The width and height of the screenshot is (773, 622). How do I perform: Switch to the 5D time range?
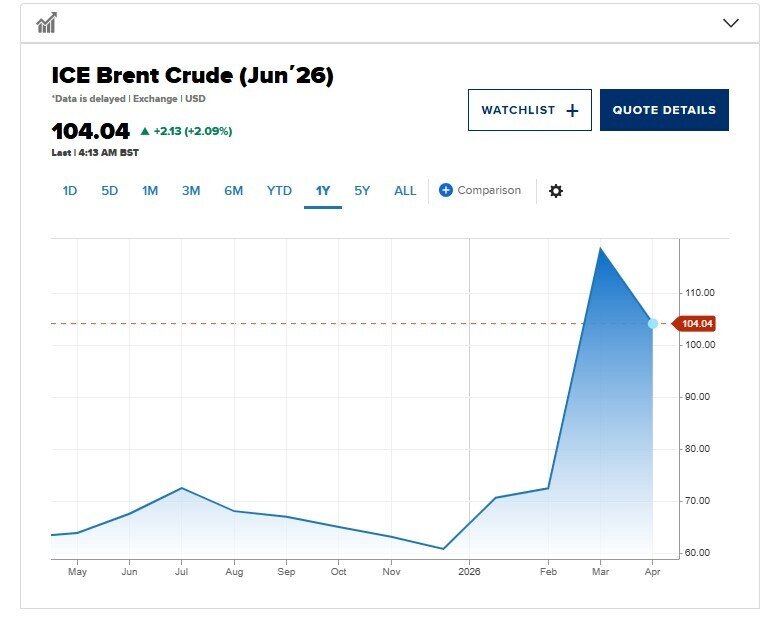click(110, 190)
